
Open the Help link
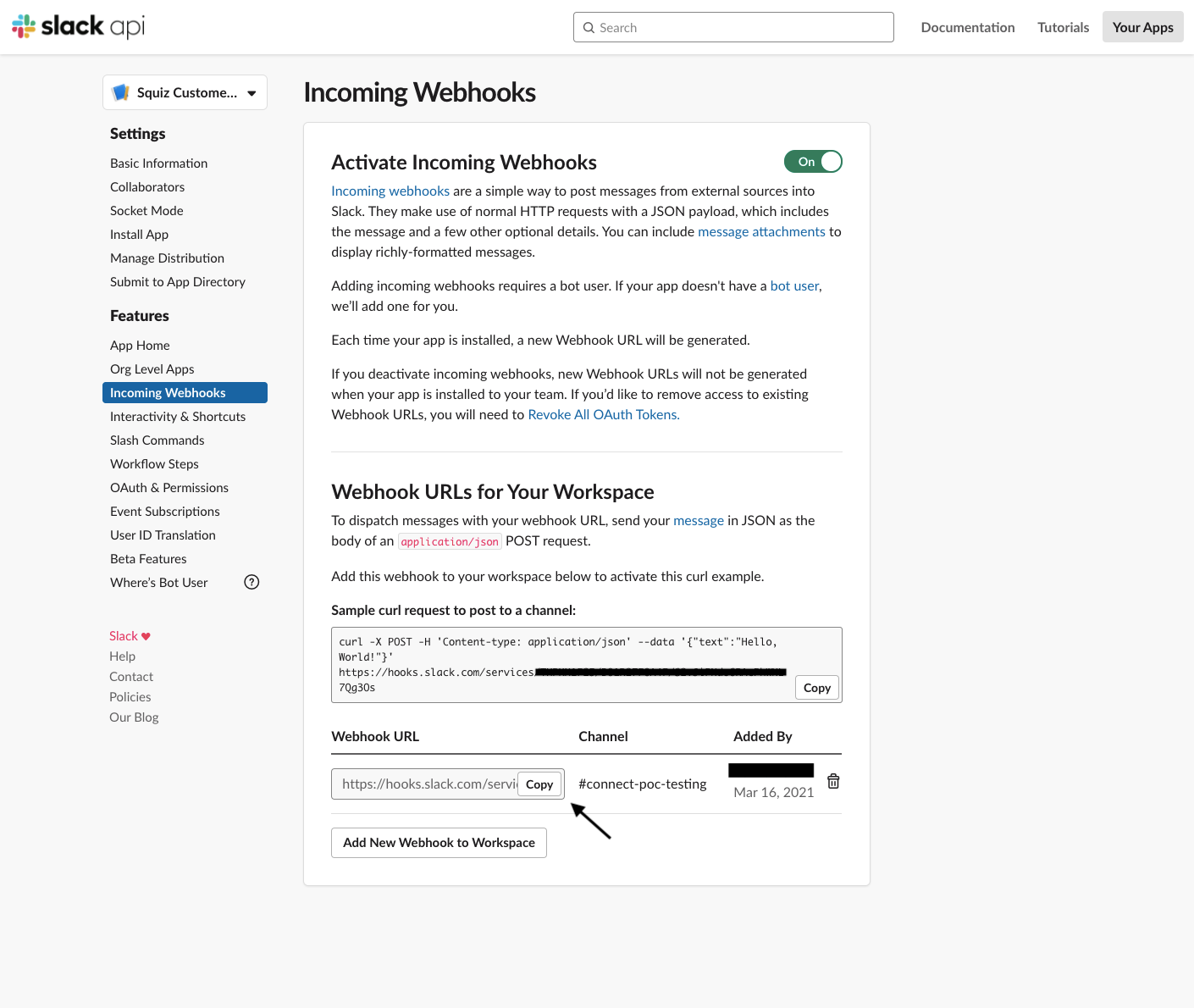[x=122, y=656]
